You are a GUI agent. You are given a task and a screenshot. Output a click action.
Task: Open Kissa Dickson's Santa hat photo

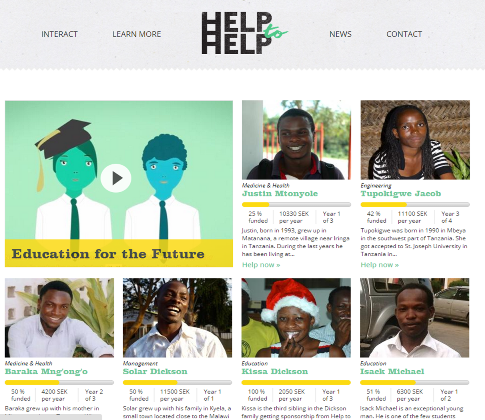pos(296,318)
